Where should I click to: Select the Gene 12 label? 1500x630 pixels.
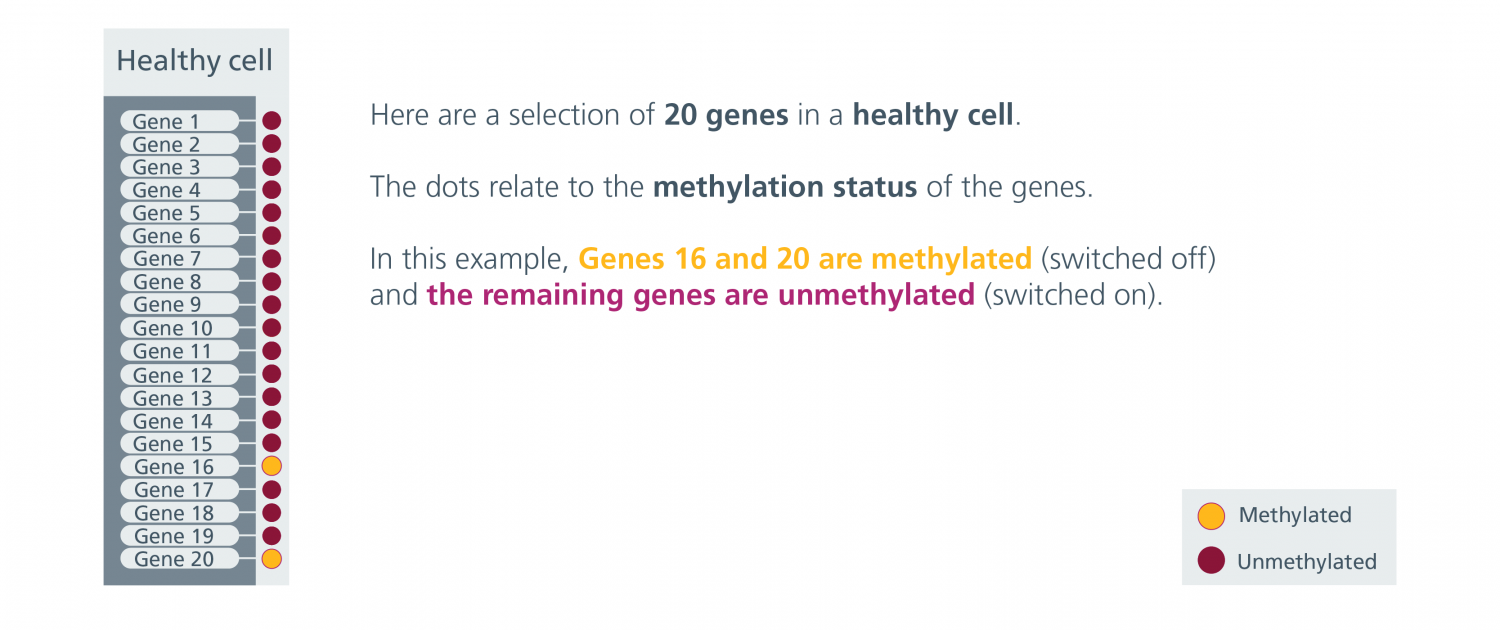(x=180, y=374)
